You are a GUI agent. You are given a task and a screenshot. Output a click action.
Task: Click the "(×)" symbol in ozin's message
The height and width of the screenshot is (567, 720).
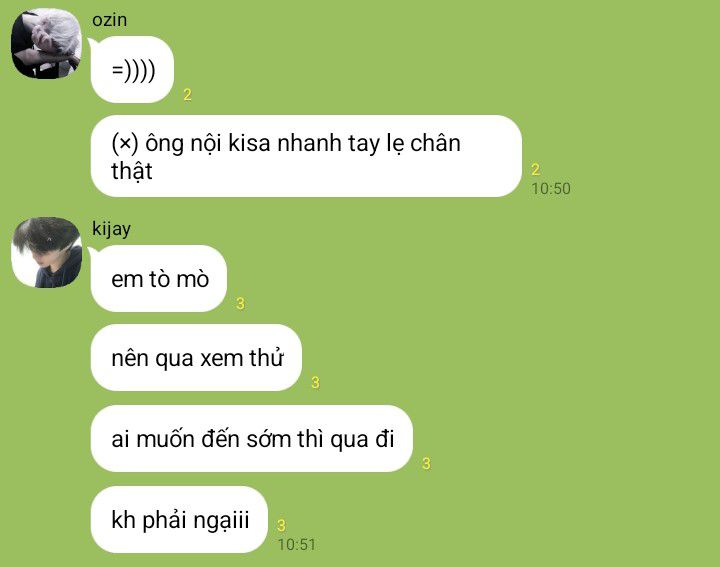pyautogui.click(x=124, y=143)
